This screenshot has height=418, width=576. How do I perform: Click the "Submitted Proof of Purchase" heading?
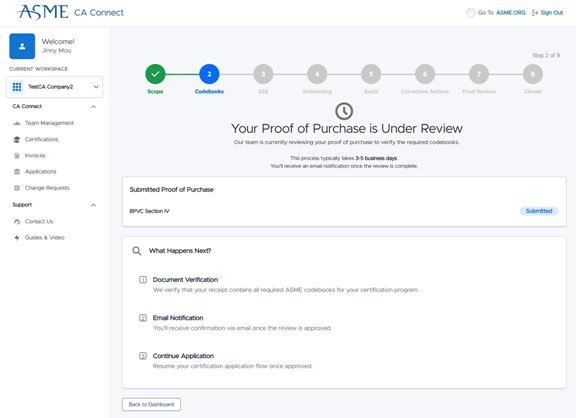[x=171, y=190]
